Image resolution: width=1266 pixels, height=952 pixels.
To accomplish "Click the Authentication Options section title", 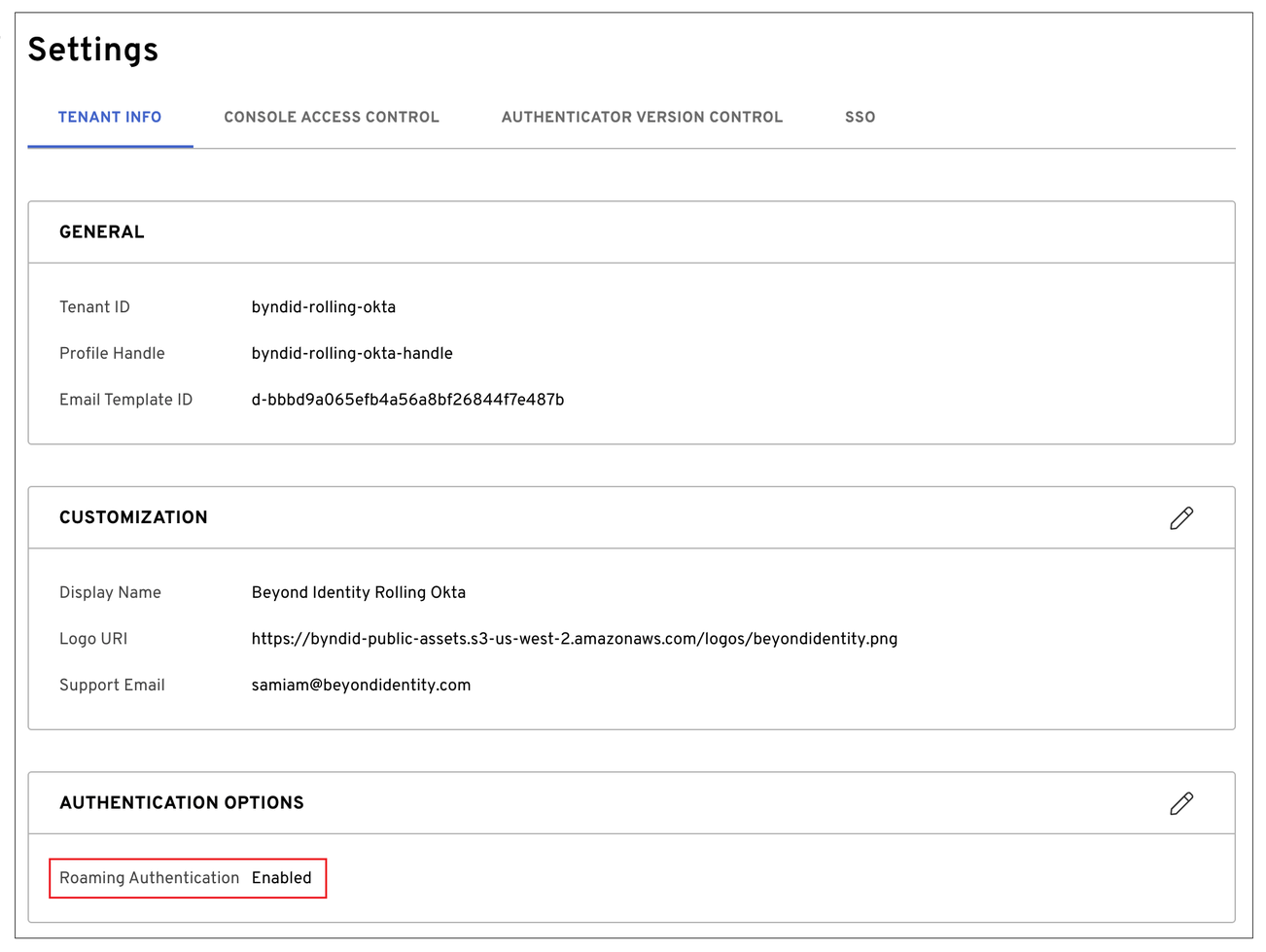I will 182,803.
